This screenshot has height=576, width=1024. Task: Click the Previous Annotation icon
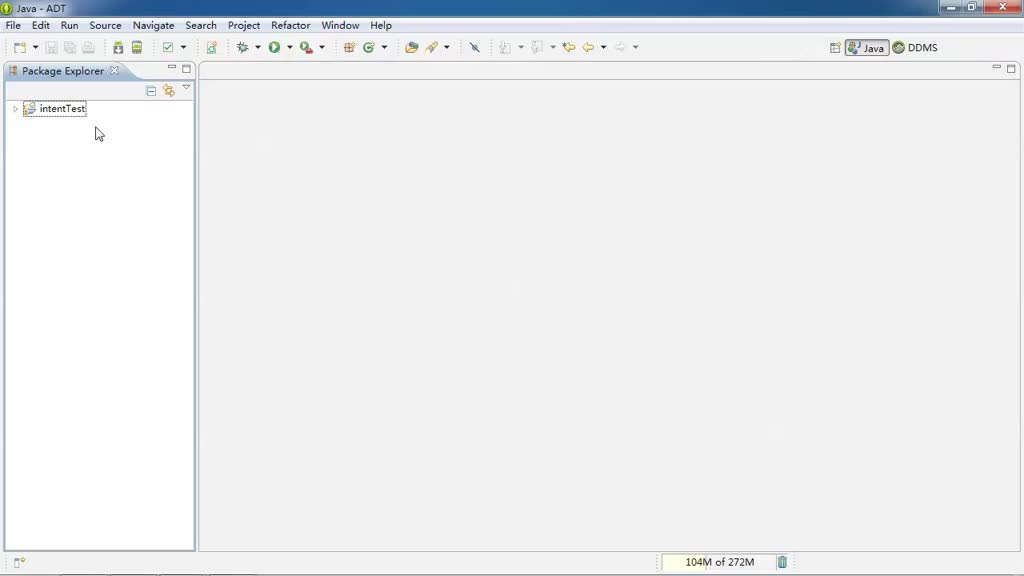537,47
